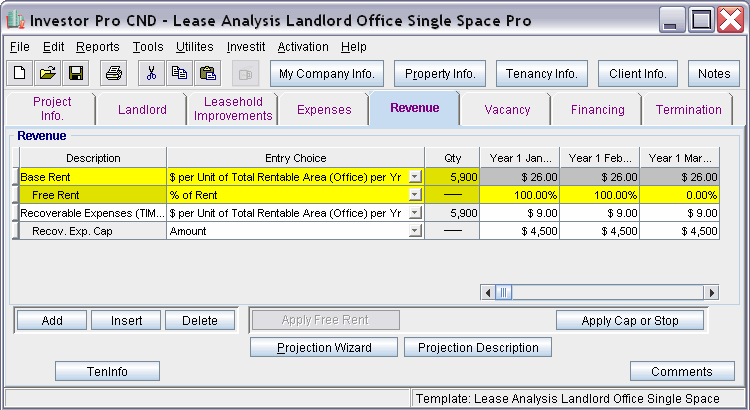Open Free Rent entry choice dropdown
Image resolution: width=750 pixels, height=410 pixels.
click(415, 195)
